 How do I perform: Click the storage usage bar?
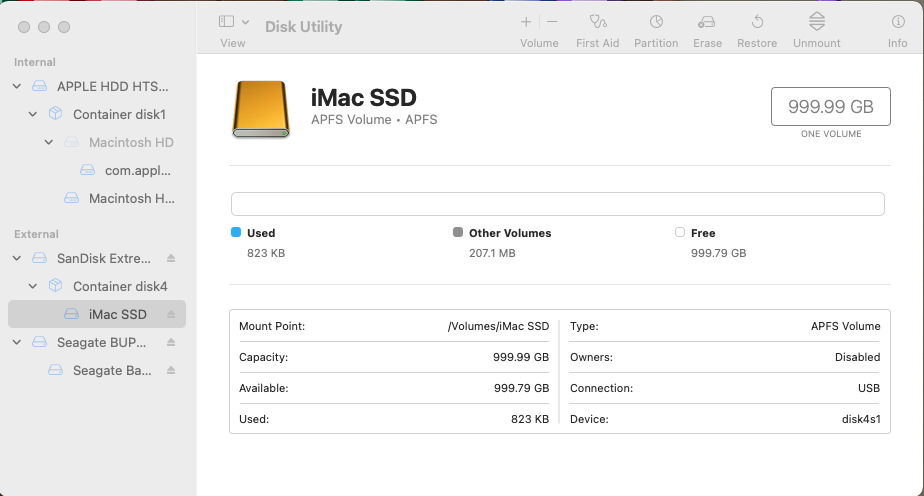tap(557, 204)
